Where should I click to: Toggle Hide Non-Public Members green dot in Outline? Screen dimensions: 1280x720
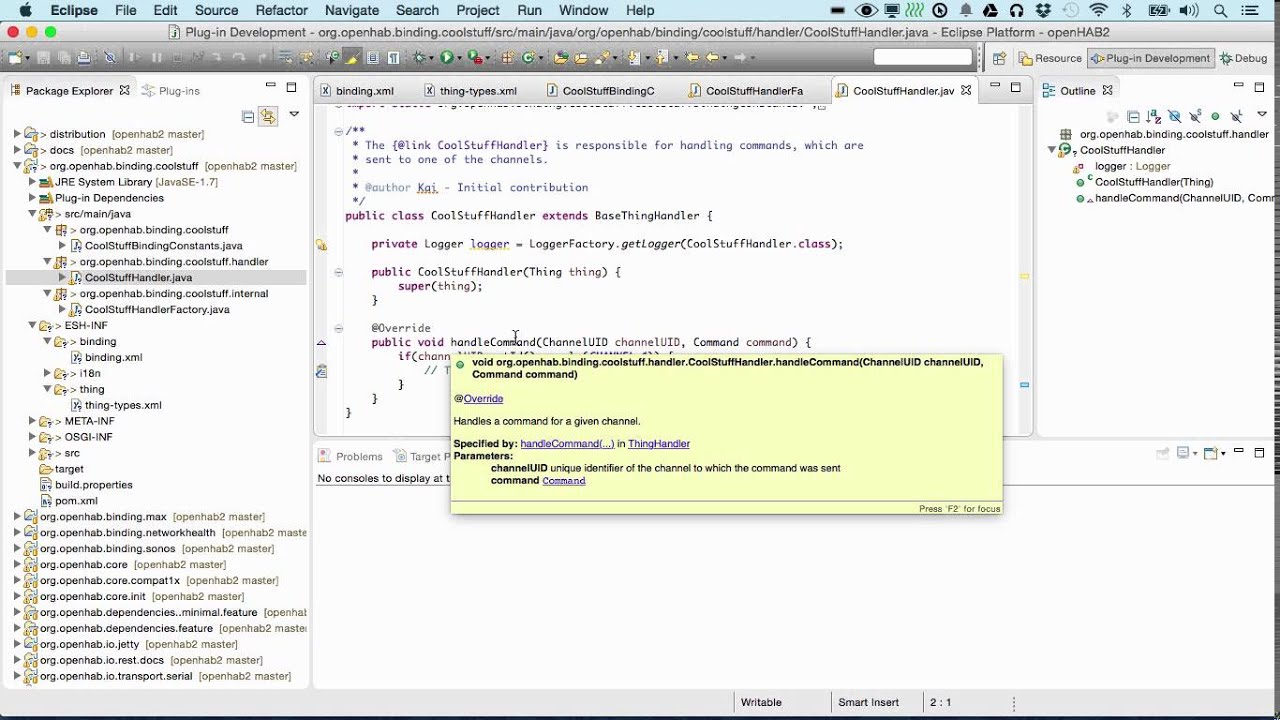(1215, 117)
